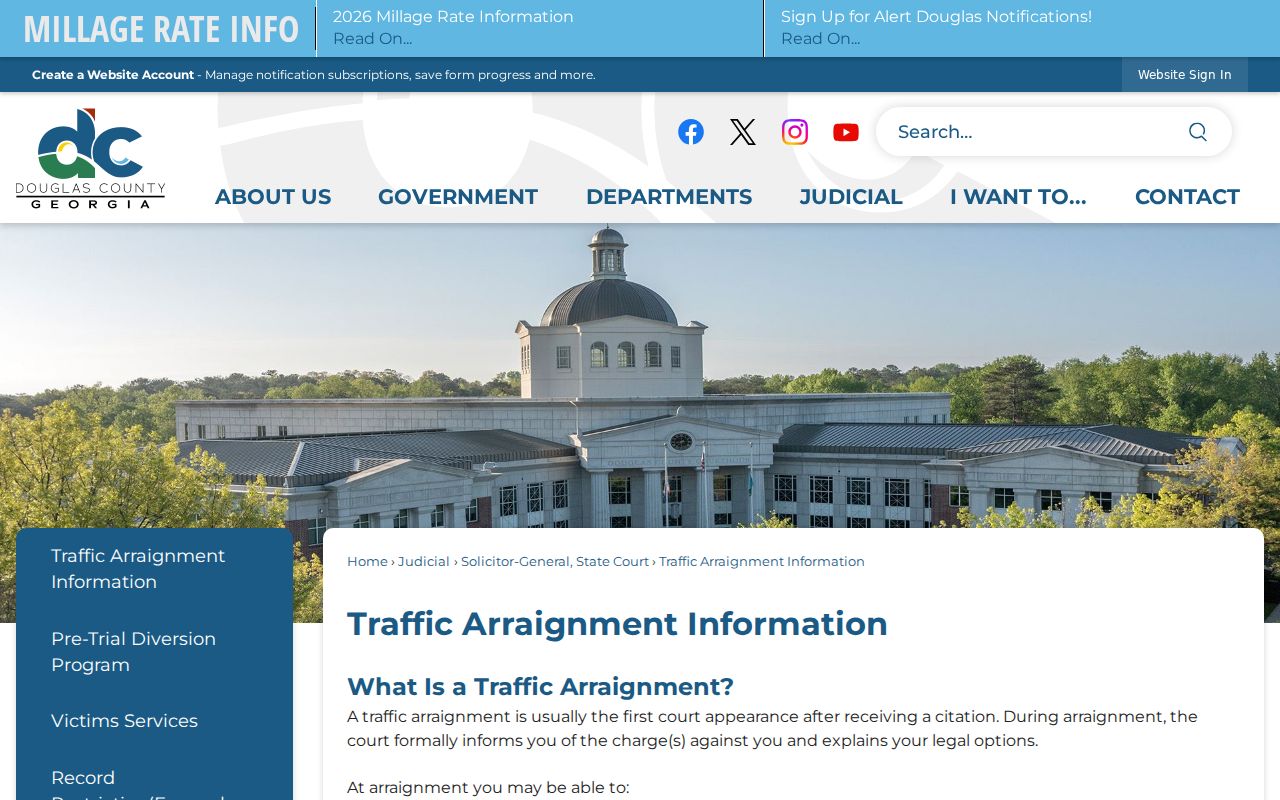
Task: Open the Contact menu
Action: pyautogui.click(x=1187, y=197)
